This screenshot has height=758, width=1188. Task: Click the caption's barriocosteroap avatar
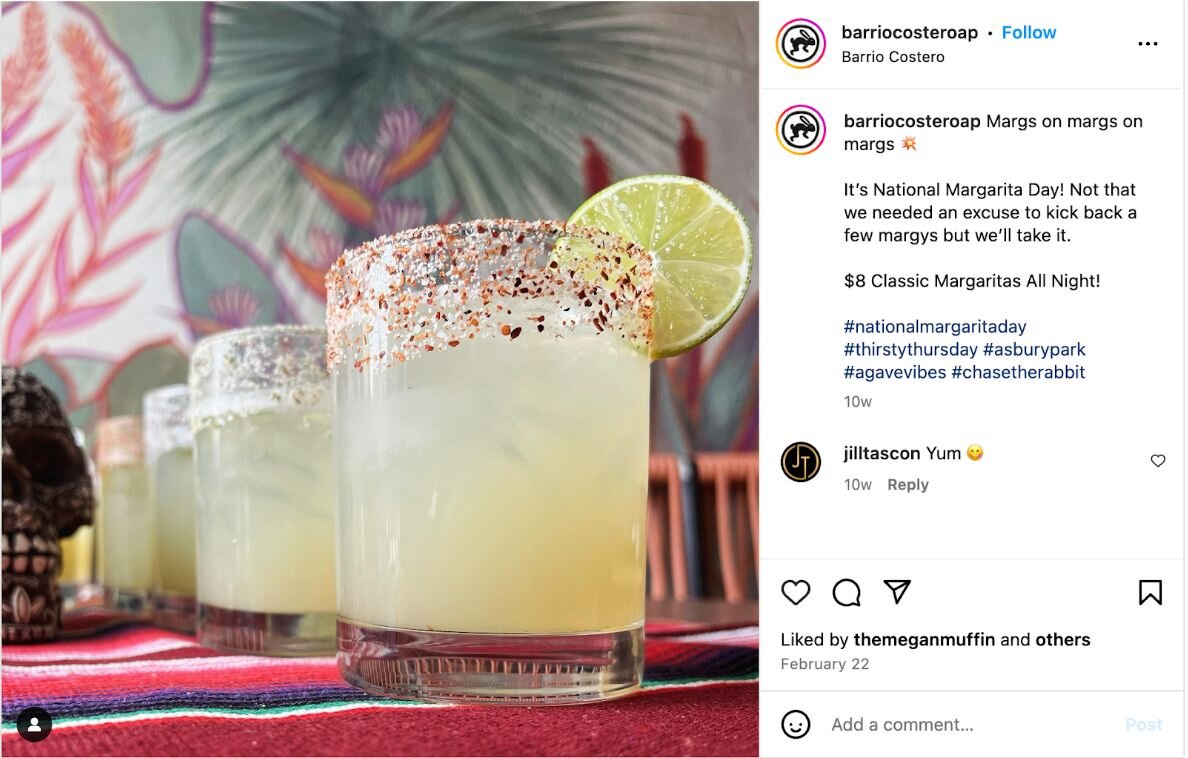801,130
